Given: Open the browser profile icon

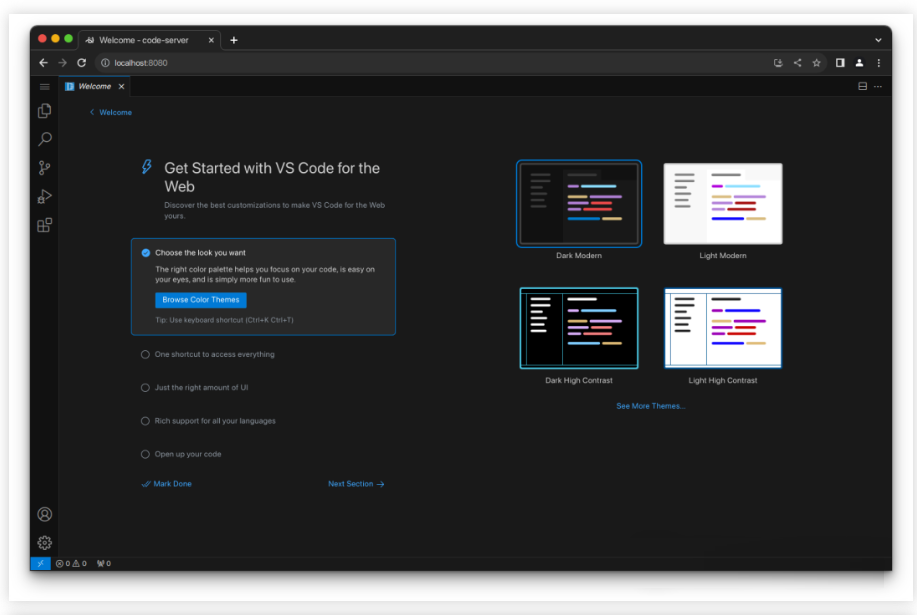Looking at the screenshot, I should point(859,63).
